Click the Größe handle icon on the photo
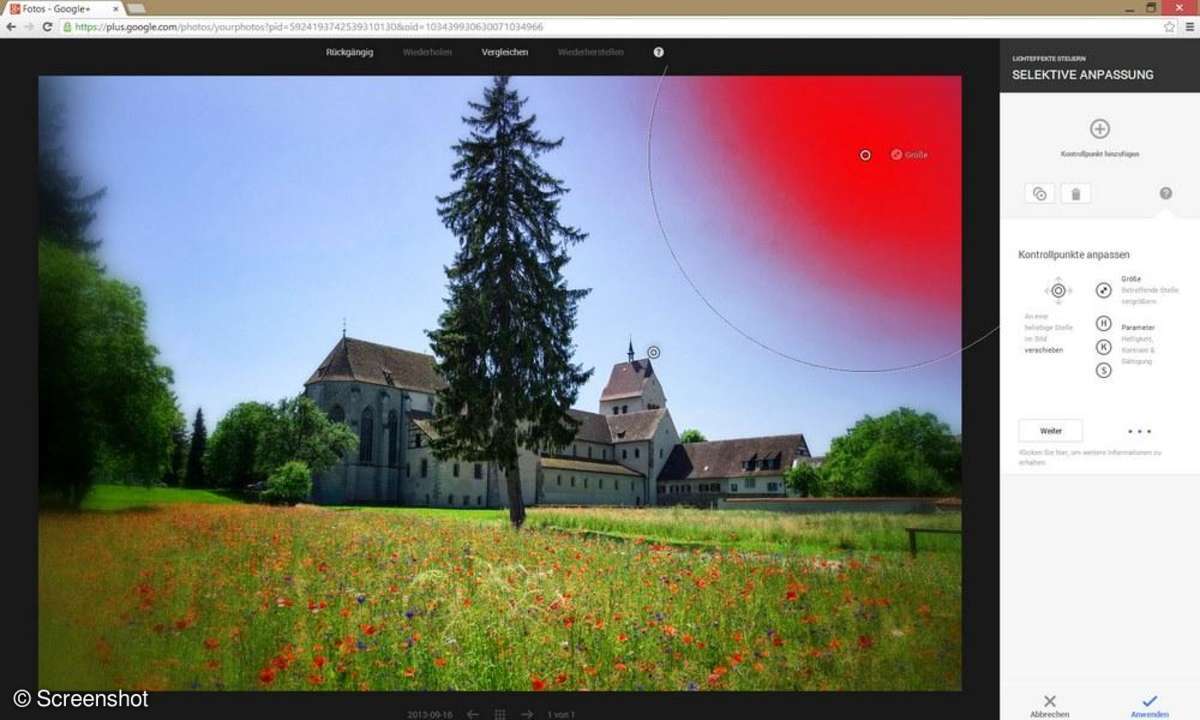1200x720 pixels. point(897,155)
